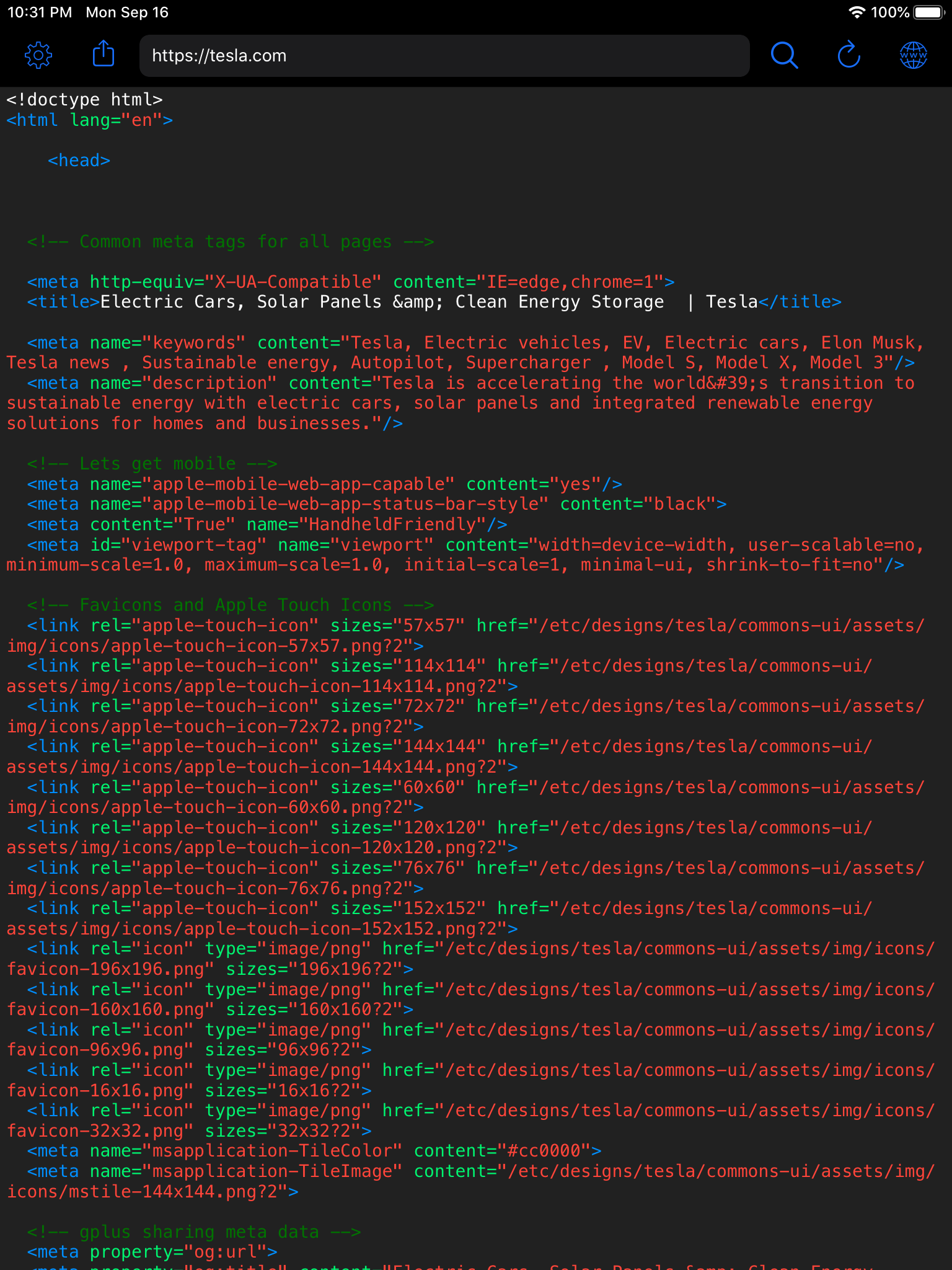Tap the <head> tag
Image resolution: width=952 pixels, height=1270 pixels.
(x=79, y=160)
